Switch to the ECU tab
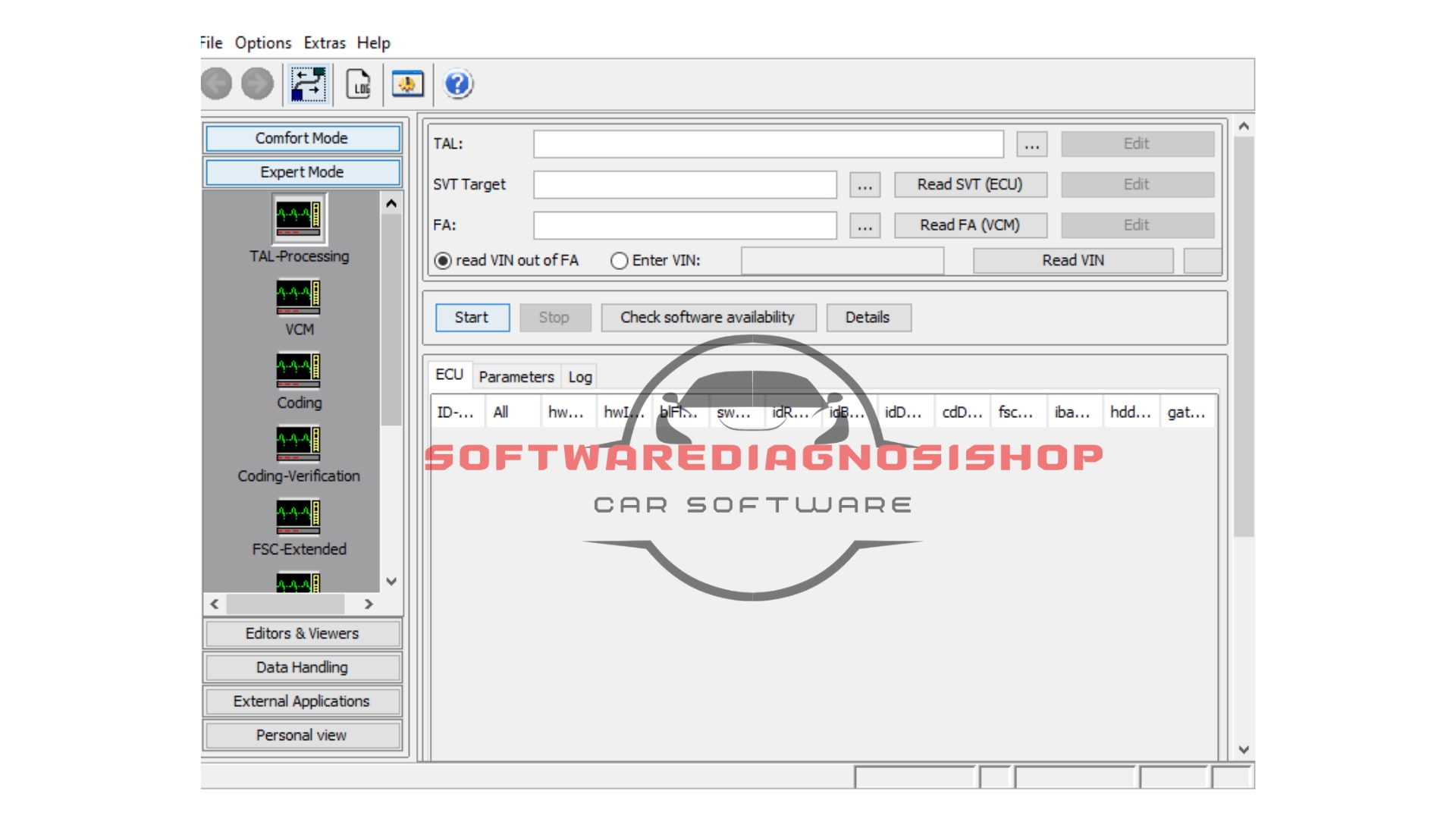Screen dimensions: 1456x819 click(450, 375)
